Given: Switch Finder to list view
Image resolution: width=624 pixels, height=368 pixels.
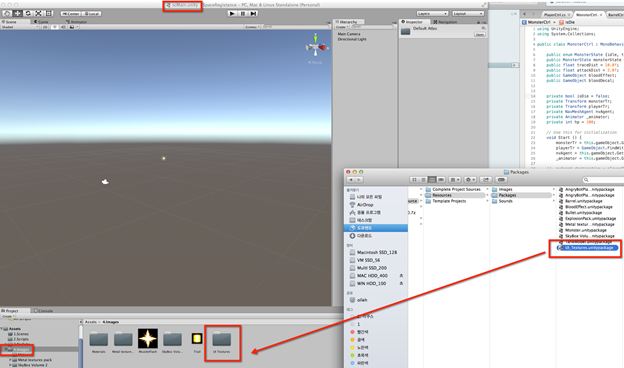Looking at the screenshot, I should click(x=423, y=180).
